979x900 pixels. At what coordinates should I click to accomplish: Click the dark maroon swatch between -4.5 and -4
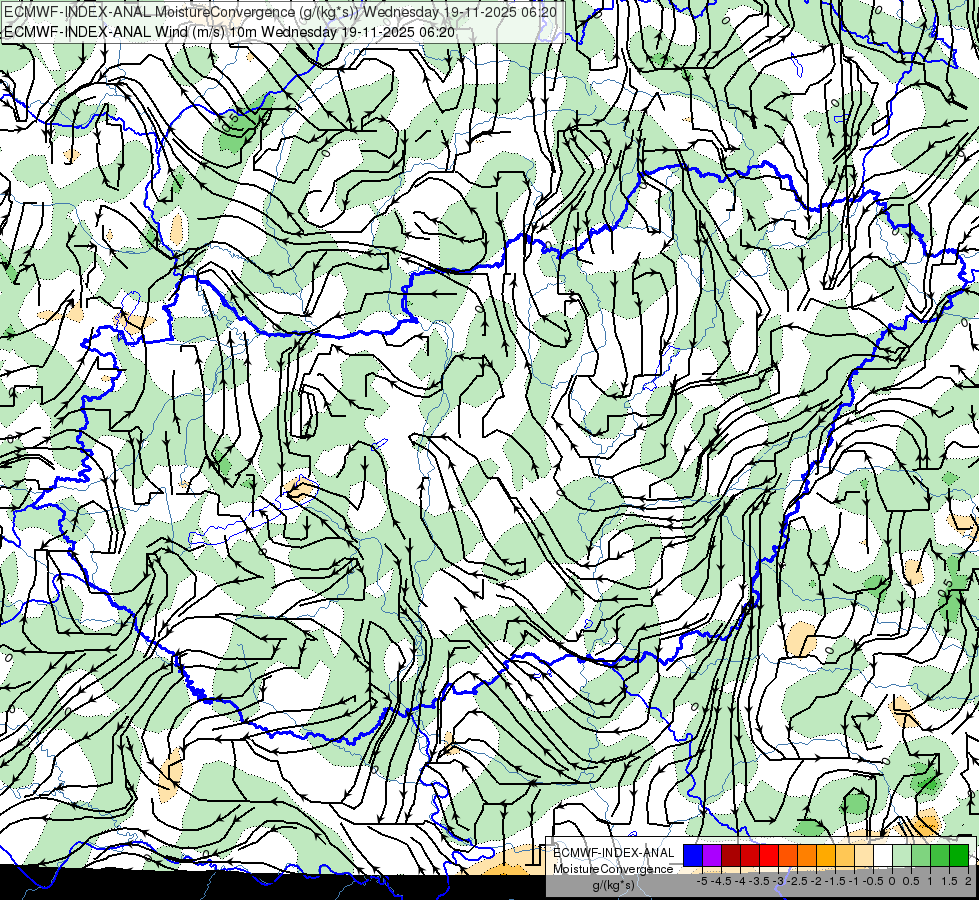pyautogui.click(x=731, y=855)
